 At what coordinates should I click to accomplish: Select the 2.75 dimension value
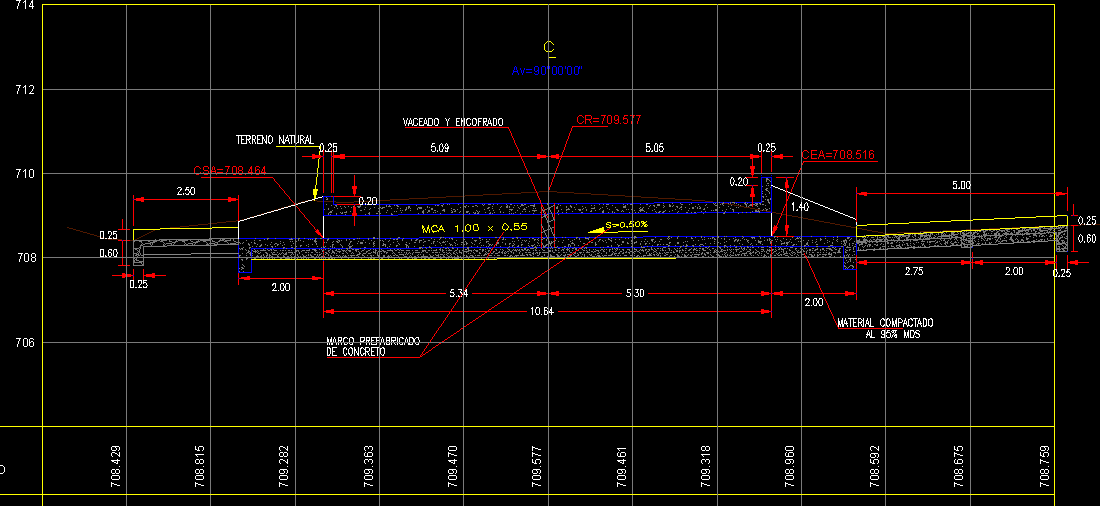click(x=912, y=271)
